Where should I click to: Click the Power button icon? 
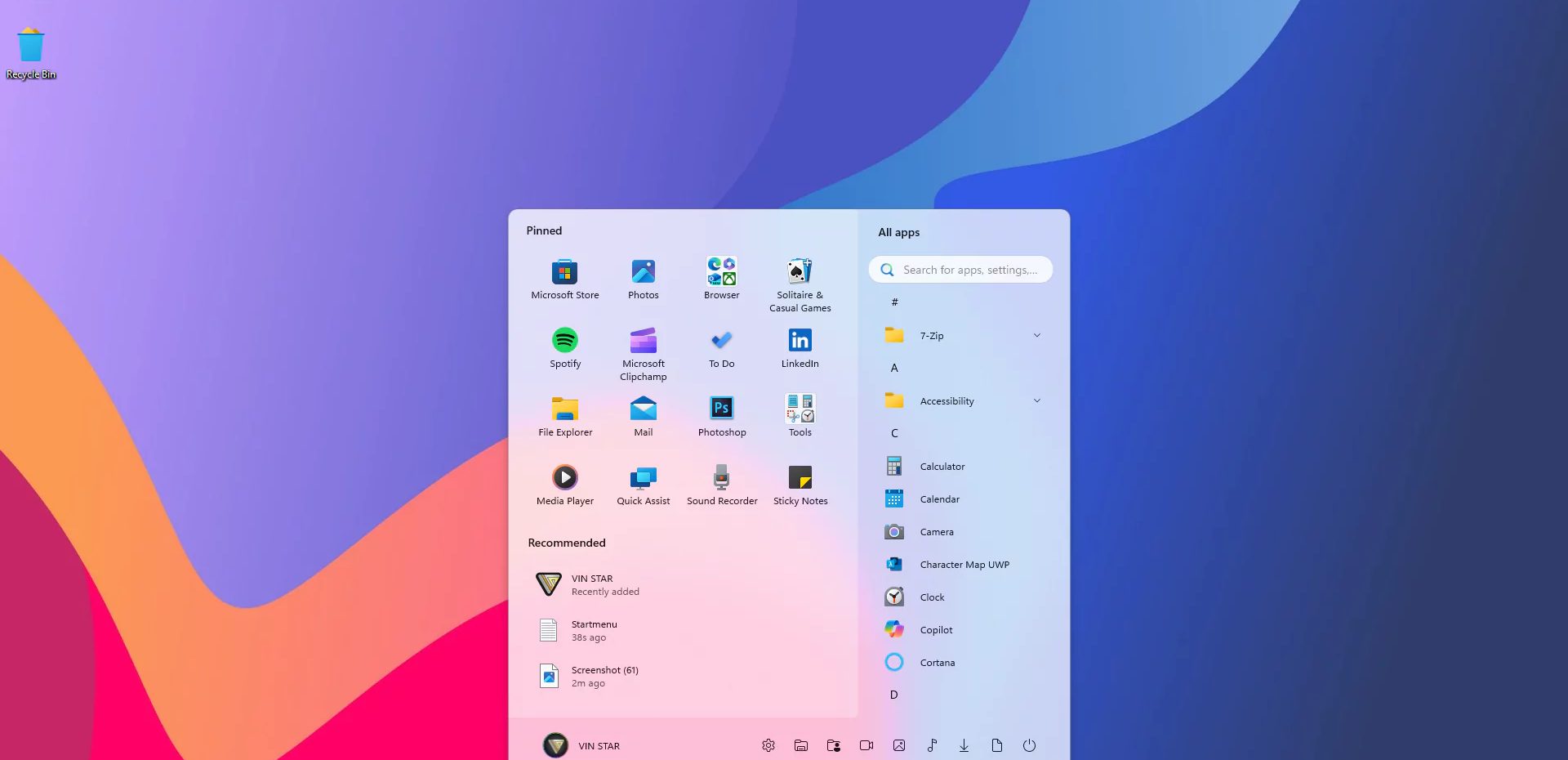click(x=1029, y=745)
